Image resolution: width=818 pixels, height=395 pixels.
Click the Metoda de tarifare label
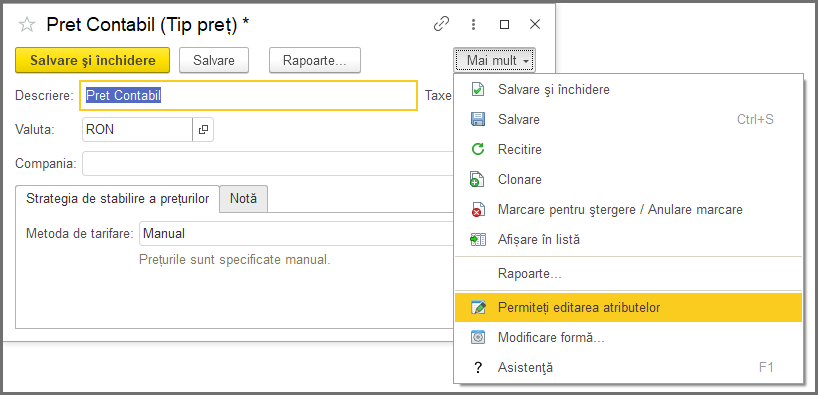click(x=80, y=233)
